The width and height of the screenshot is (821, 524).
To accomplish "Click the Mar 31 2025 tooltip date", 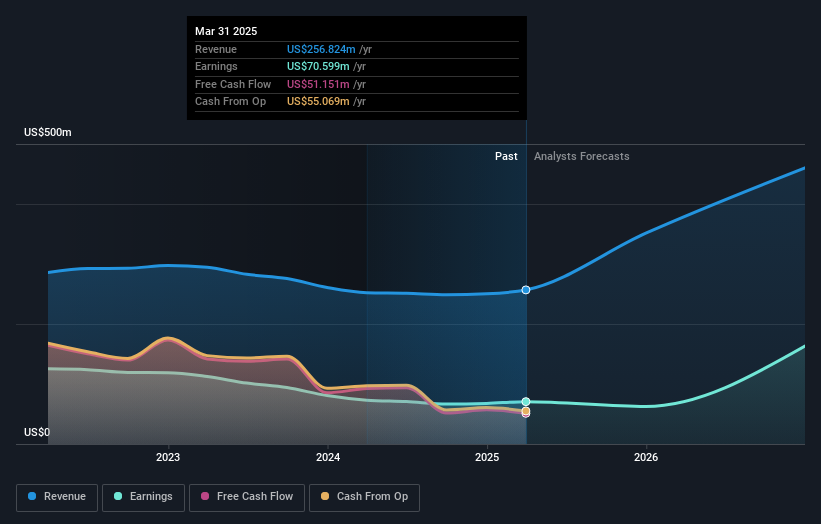I will click(226, 31).
